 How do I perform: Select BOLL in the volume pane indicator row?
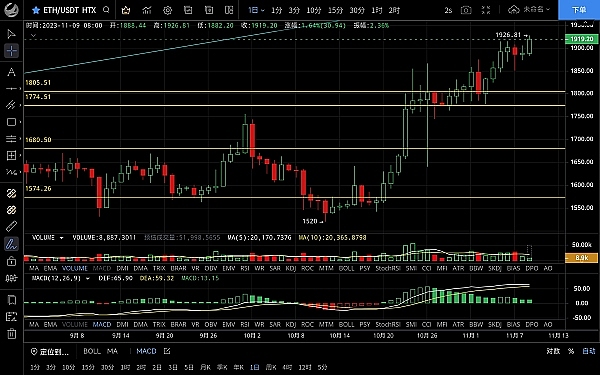346,269
